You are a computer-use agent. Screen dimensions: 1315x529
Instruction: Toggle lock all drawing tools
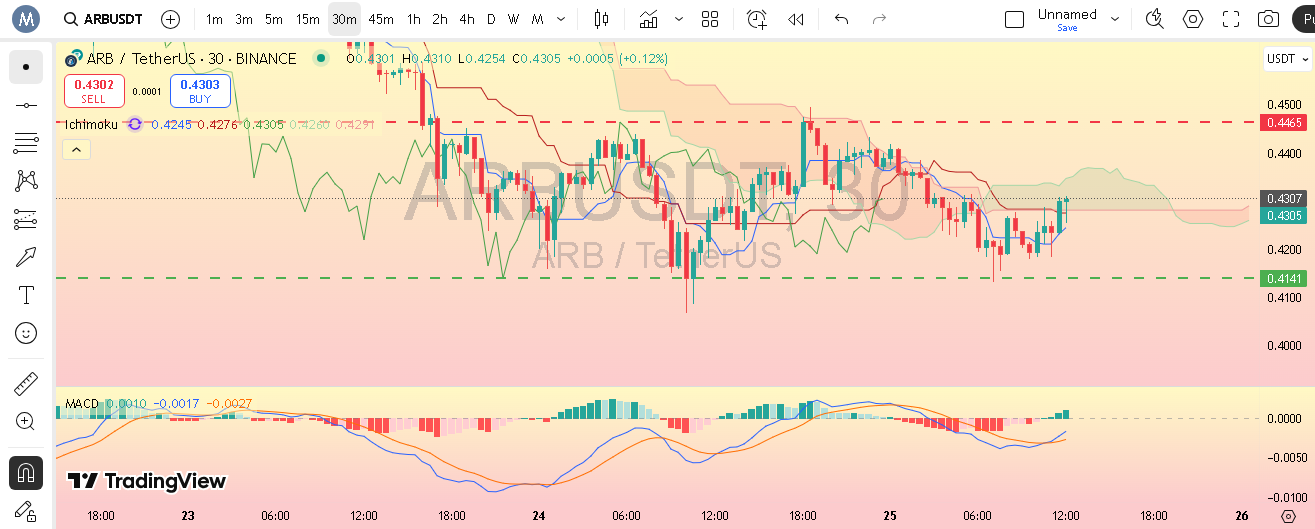[x=26, y=510]
